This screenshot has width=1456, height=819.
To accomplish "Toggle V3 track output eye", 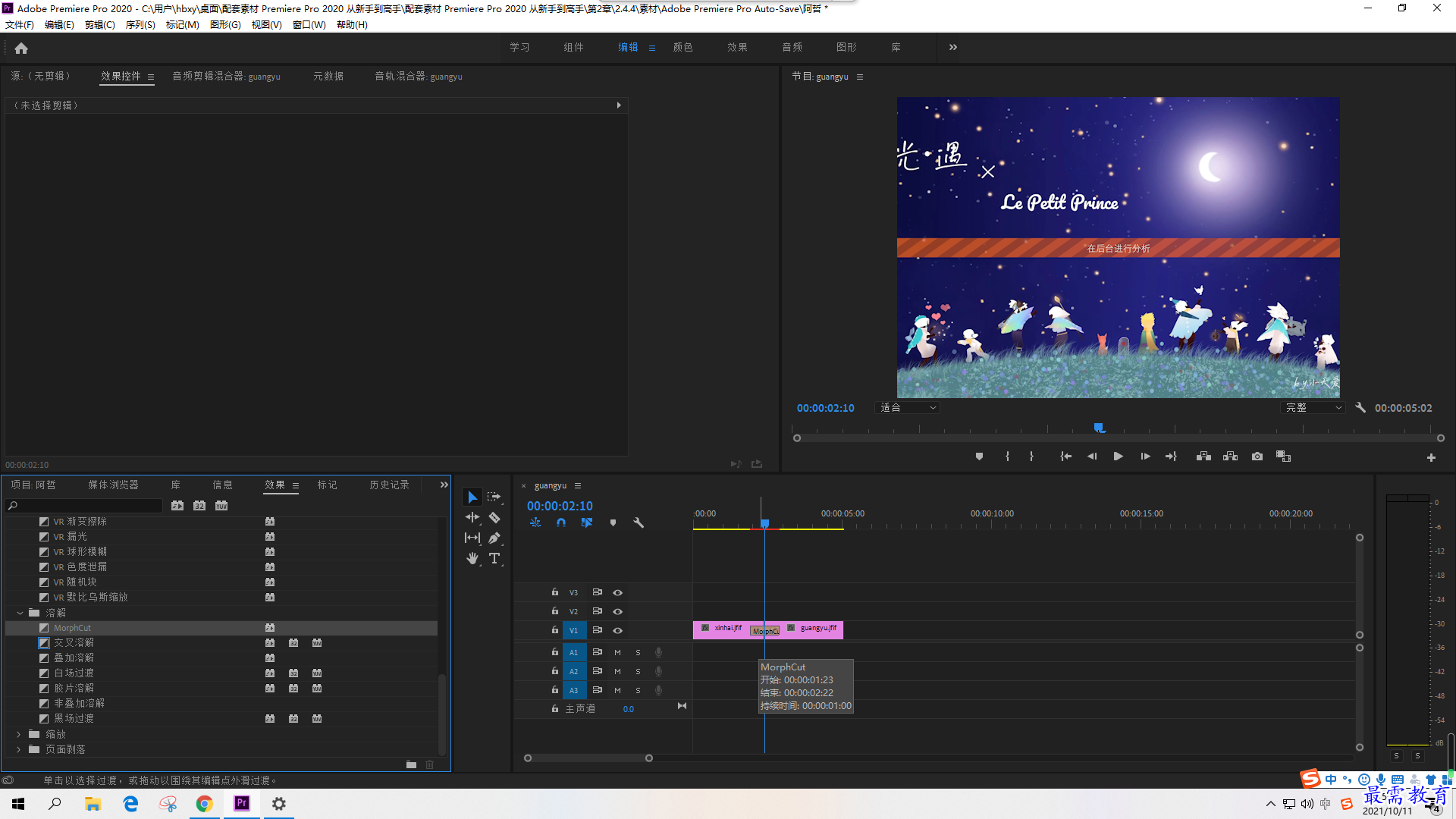I will 618,592.
